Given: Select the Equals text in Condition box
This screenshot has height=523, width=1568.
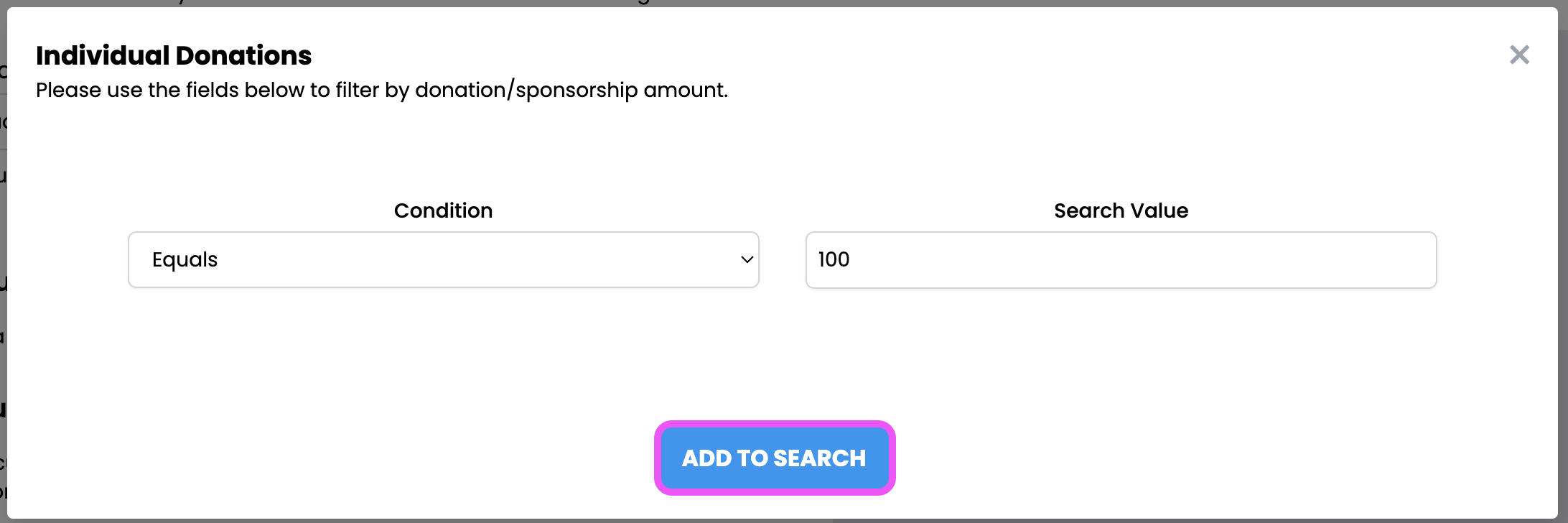Looking at the screenshot, I should [185, 259].
